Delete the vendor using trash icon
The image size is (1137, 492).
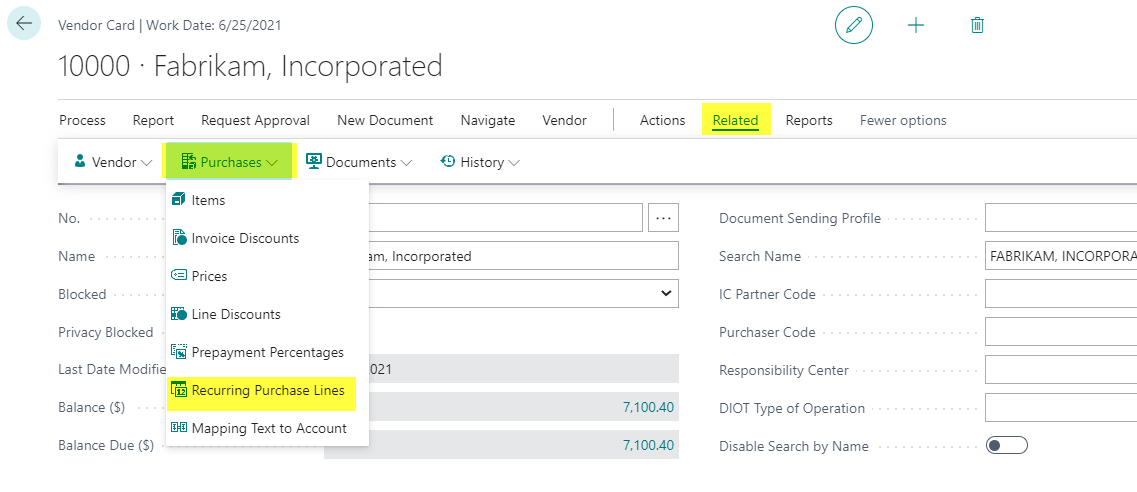[x=977, y=25]
